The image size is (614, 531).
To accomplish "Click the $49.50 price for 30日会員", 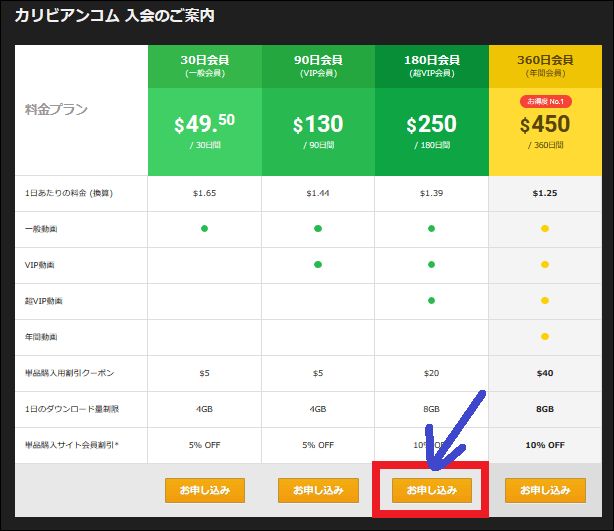I will (204, 125).
